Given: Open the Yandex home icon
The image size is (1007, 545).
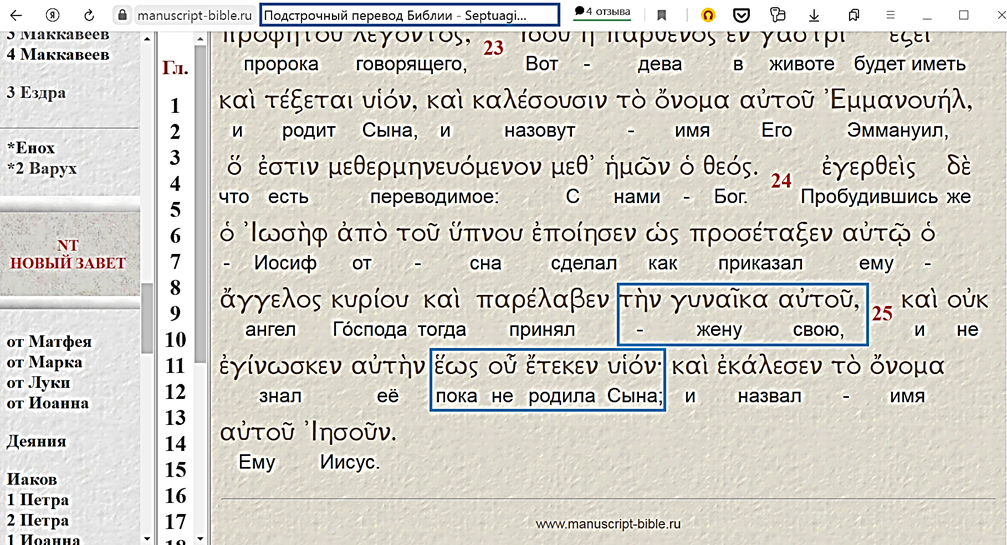Looking at the screenshot, I should point(53,15).
